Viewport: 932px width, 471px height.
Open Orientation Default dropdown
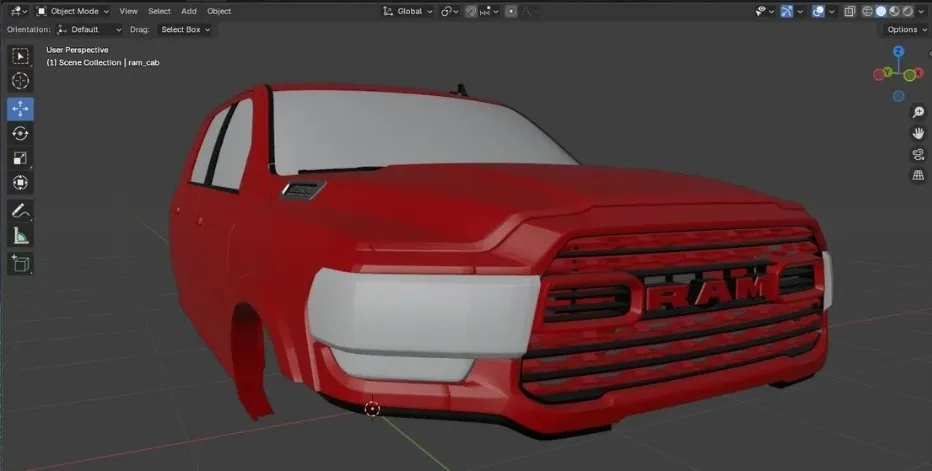(x=90, y=30)
